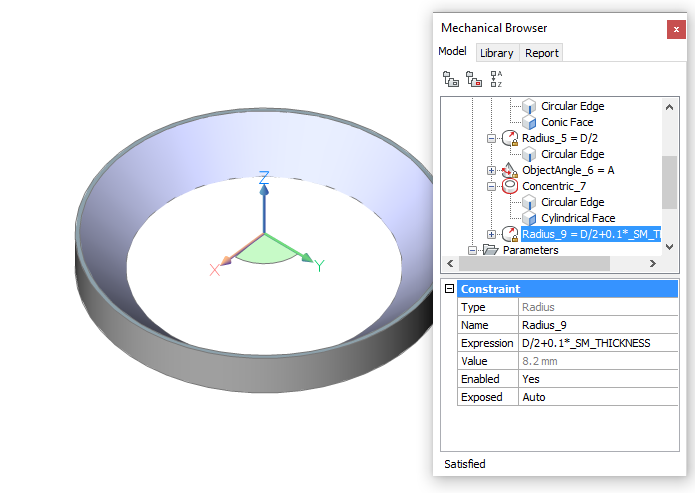The image size is (695, 493).
Task: Click the ObjectAngle_6 constraint icon
Action: tap(510, 170)
